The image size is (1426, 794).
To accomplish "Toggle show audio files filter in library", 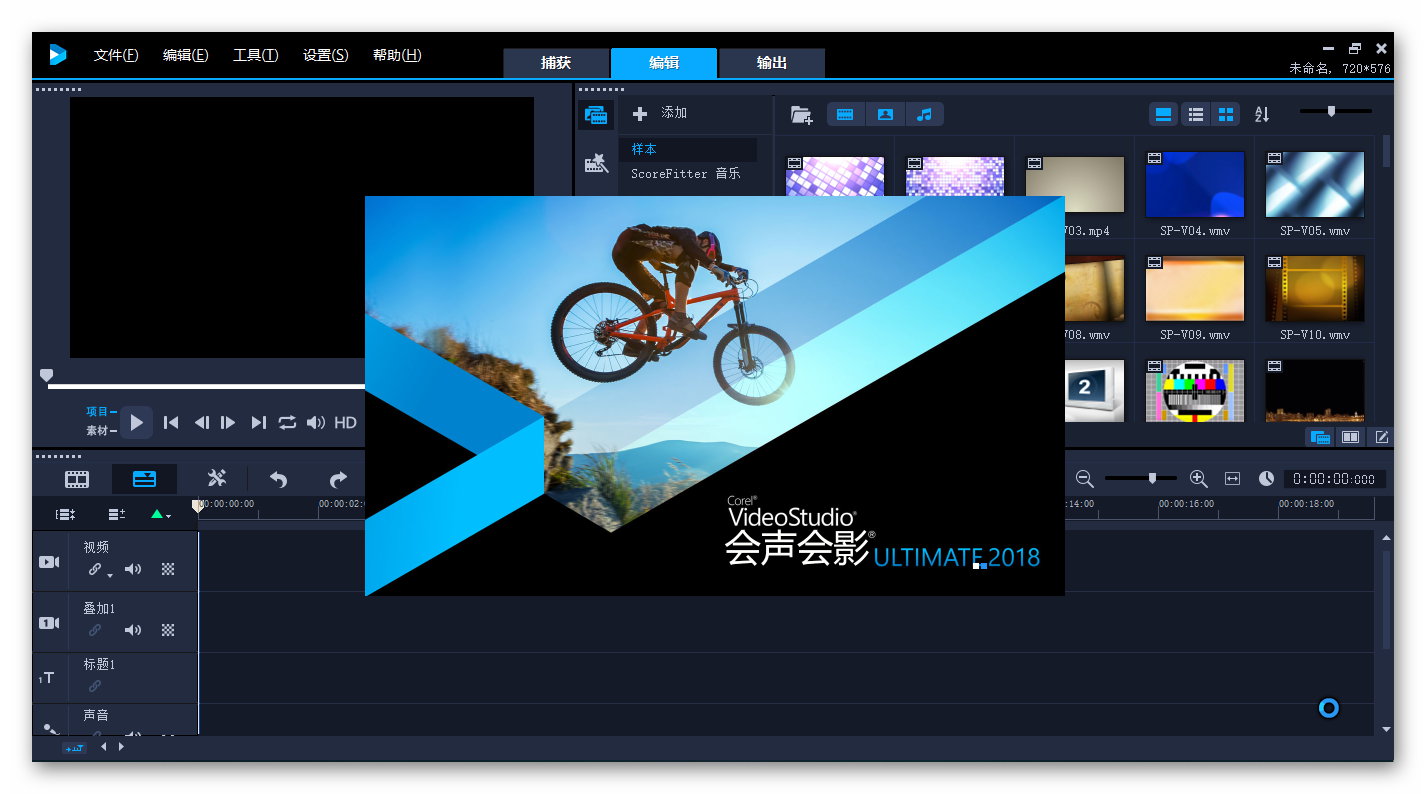I will [x=925, y=115].
